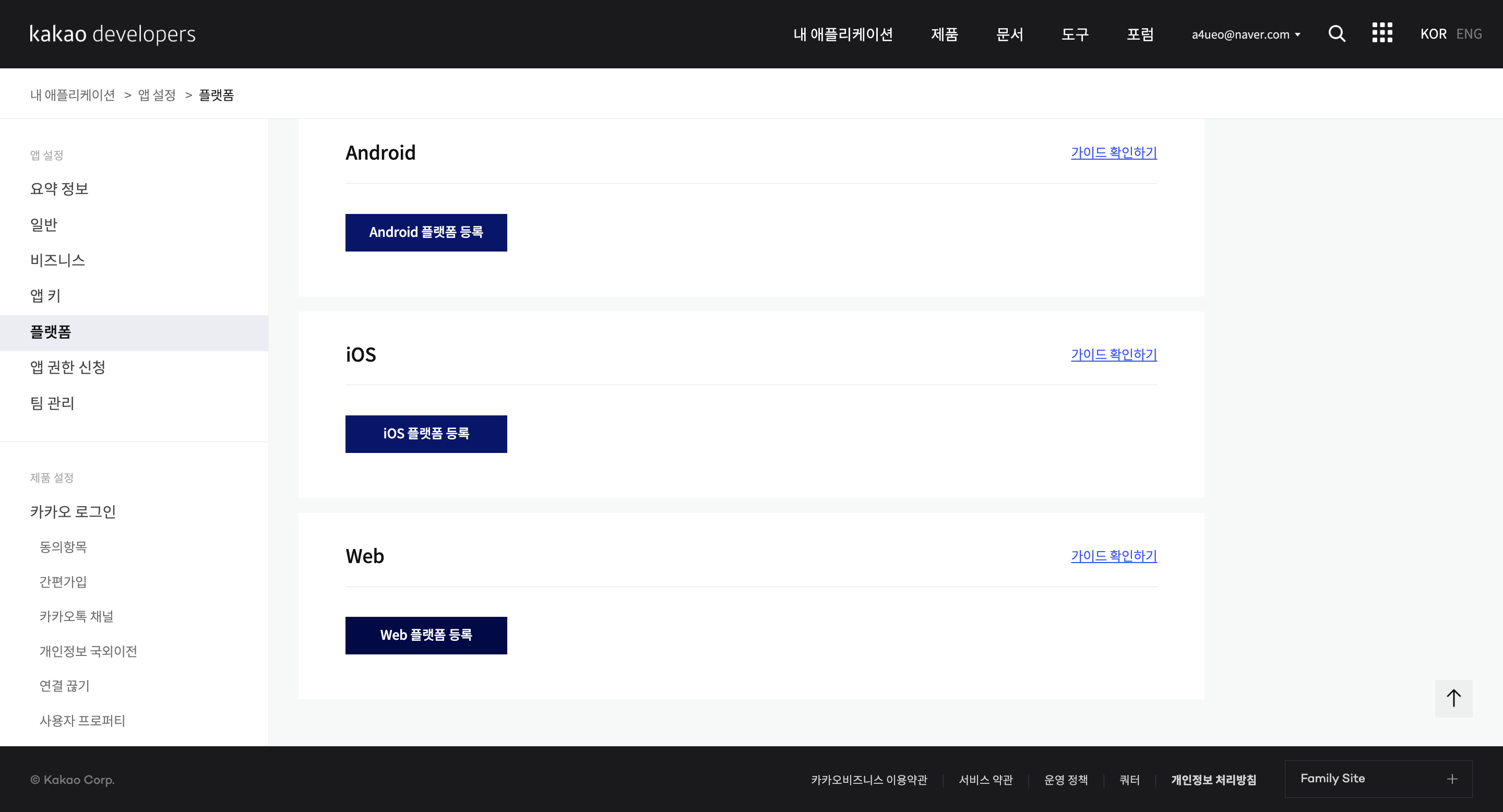The width and height of the screenshot is (1503, 812).
Task: Open the 문서 menu
Action: coord(1009,34)
